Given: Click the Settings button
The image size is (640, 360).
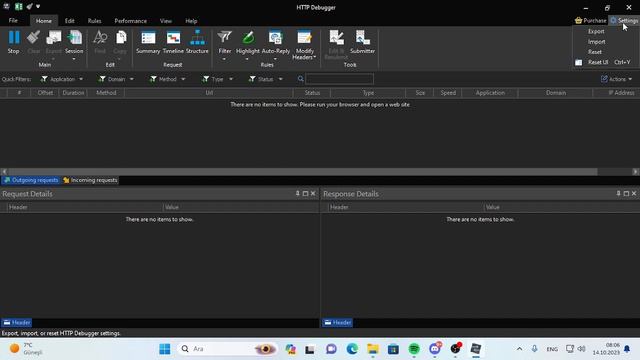Looking at the screenshot, I should click(x=624, y=20).
